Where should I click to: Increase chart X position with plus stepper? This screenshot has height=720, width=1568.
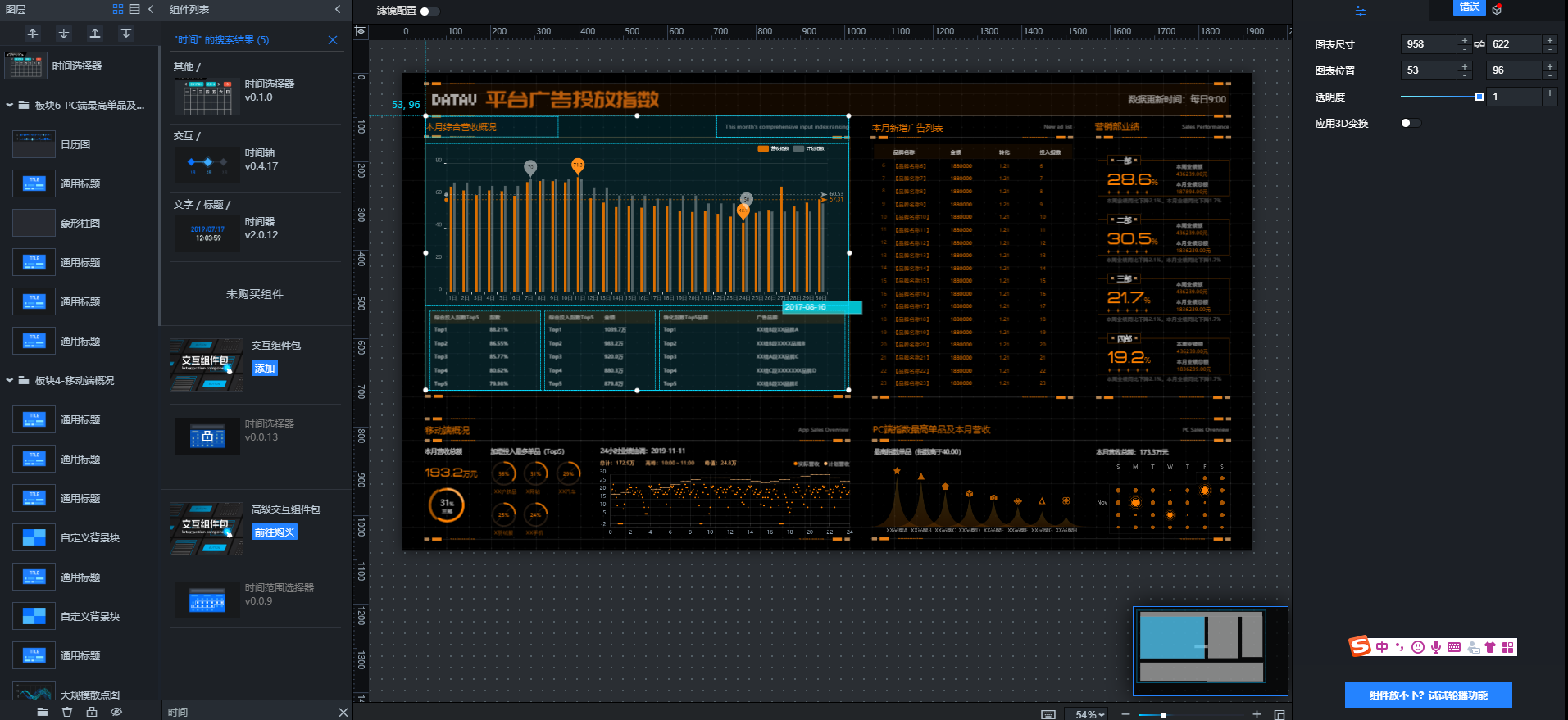pos(1465,66)
